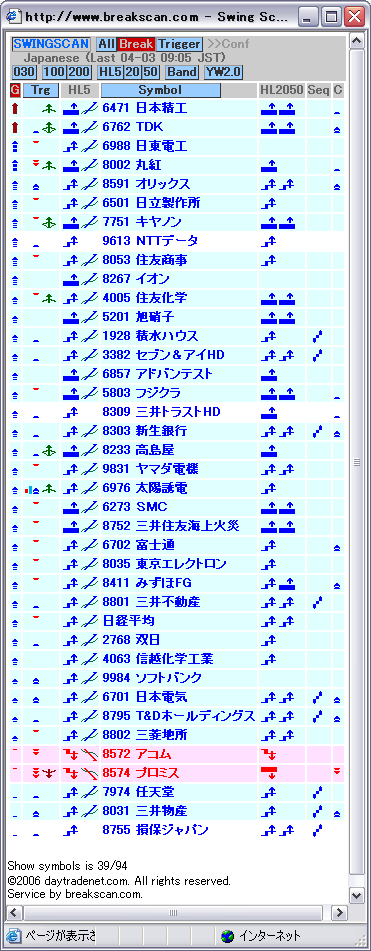Click the vertical scrollbar up arrow

coord(357,42)
